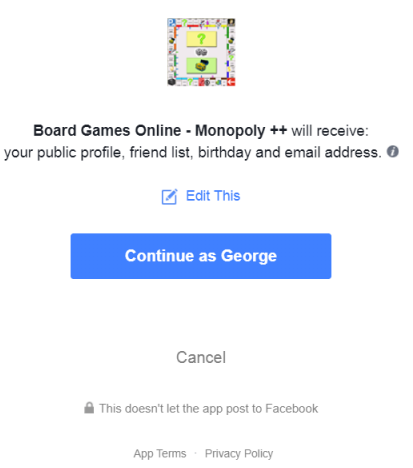Click the blue P parking corner square
This screenshot has width=413, height=468.
pos(171,23)
